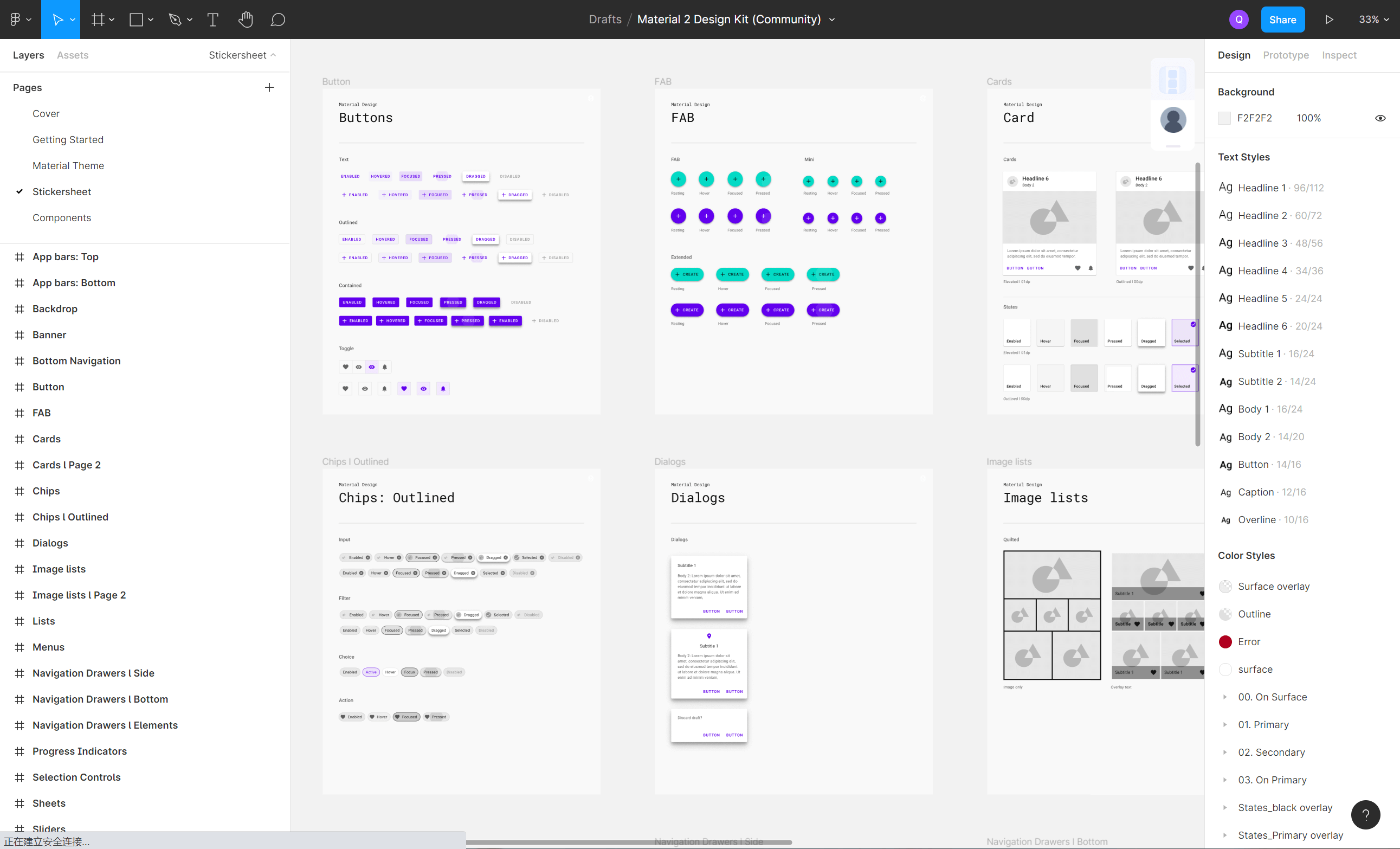Select the Frame tool in toolbar
This screenshot has height=849, width=1400.
pyautogui.click(x=97, y=19)
